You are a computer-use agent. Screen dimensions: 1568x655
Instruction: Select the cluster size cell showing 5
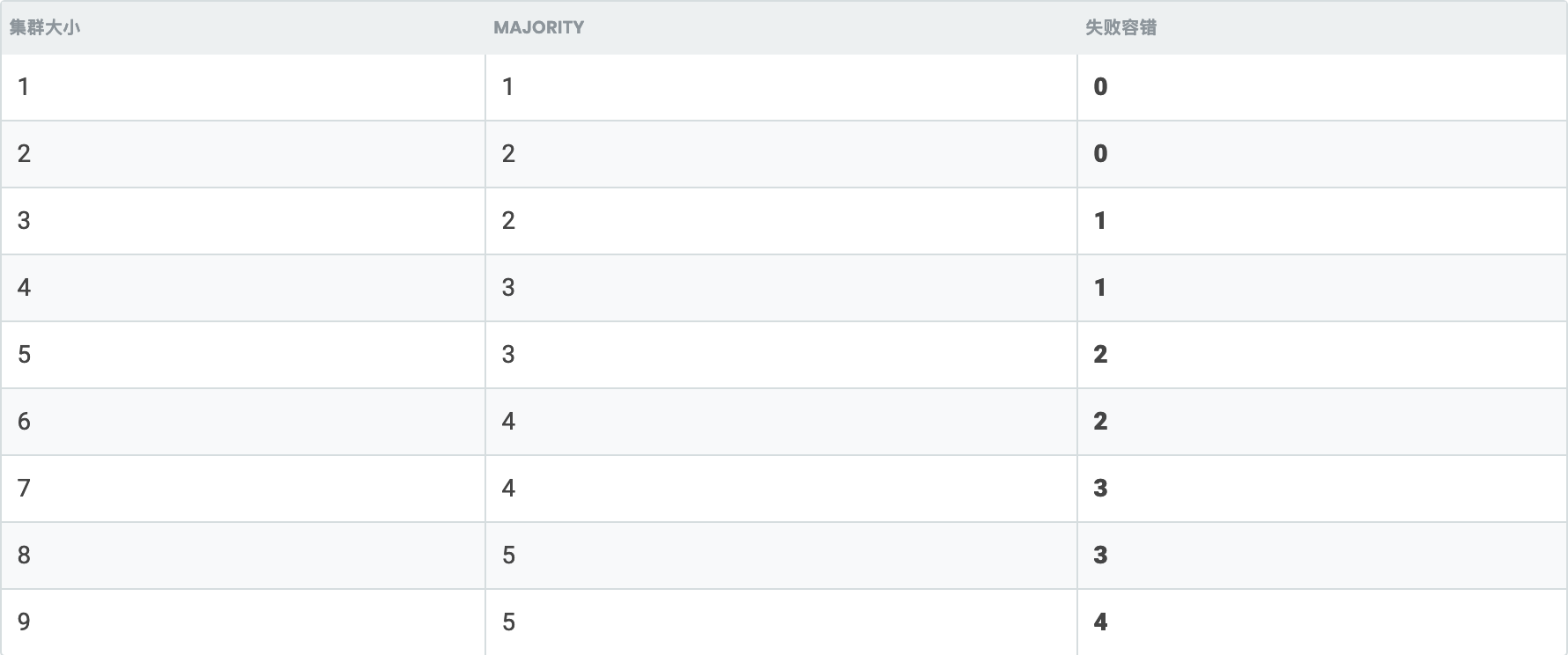point(24,355)
